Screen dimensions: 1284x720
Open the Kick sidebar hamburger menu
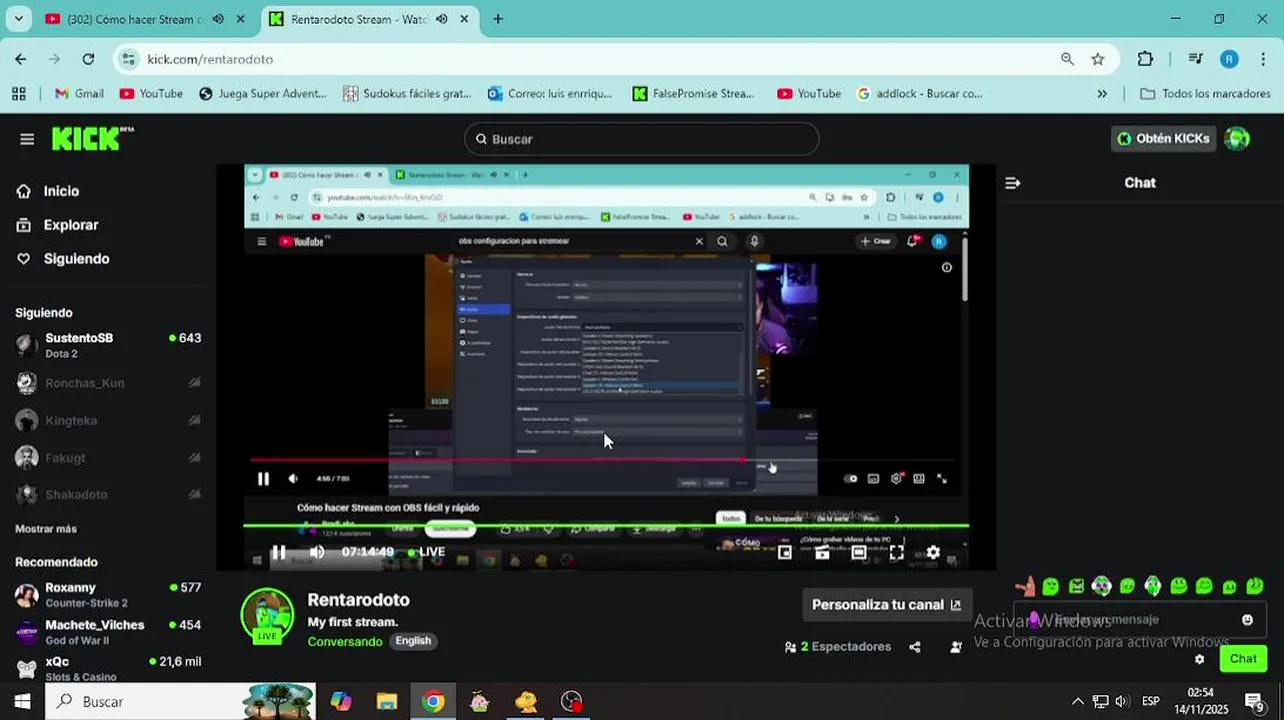[x=27, y=139]
